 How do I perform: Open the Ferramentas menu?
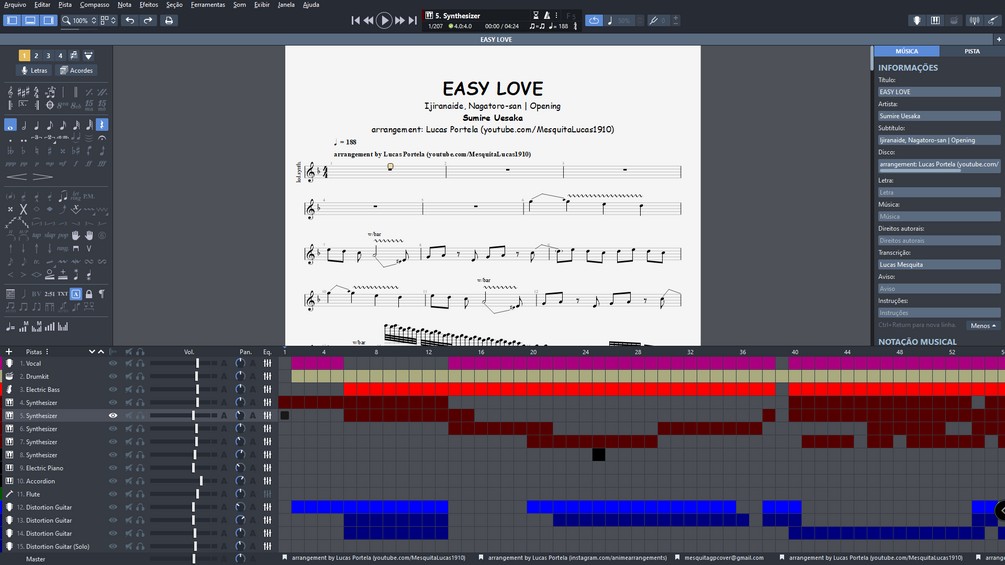[208, 4]
